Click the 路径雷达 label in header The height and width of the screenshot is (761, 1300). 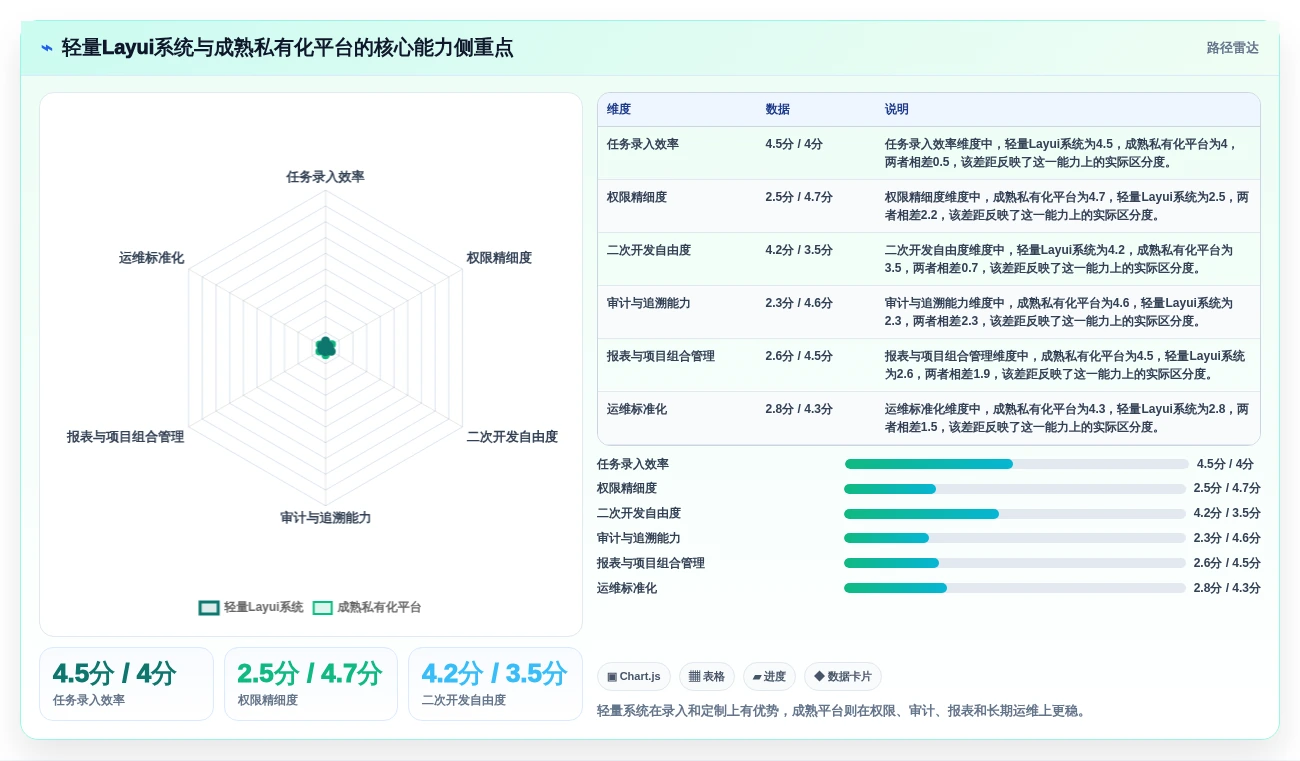tap(1232, 48)
